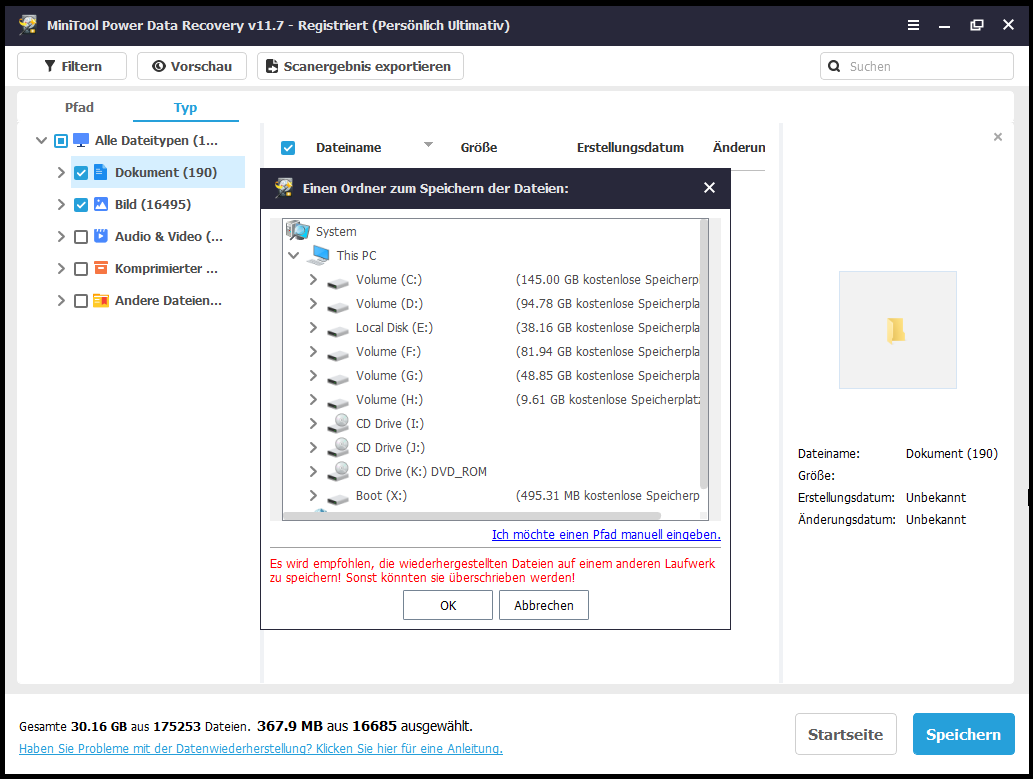This screenshot has width=1033, height=779.
Task: Click the CD Drive (I:) disc icon
Action: pyautogui.click(x=339, y=423)
